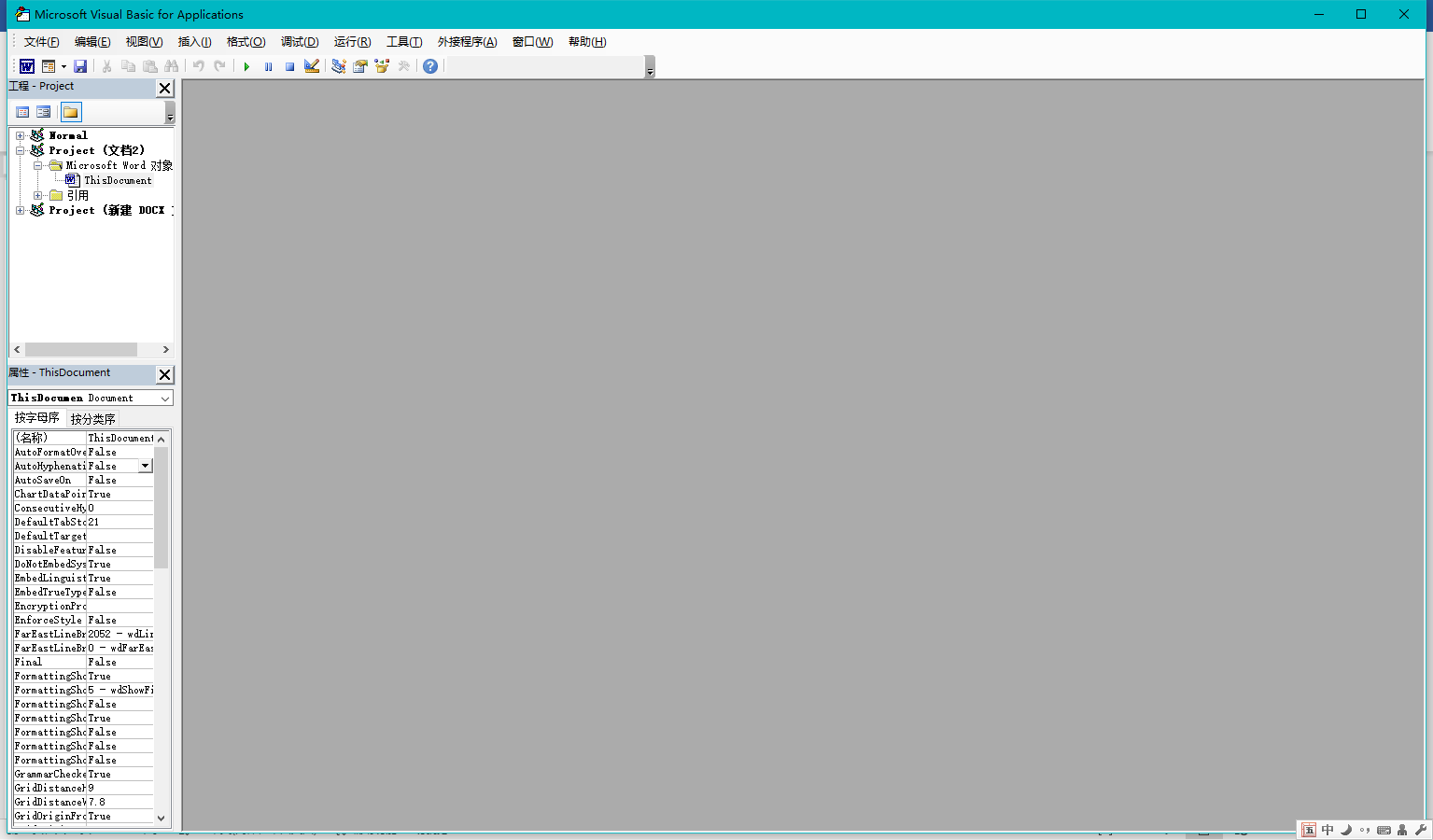Viewport: 1433px width, 840px height.
Task: Close the 属性 - ThisDocument panel
Action: tap(164, 374)
